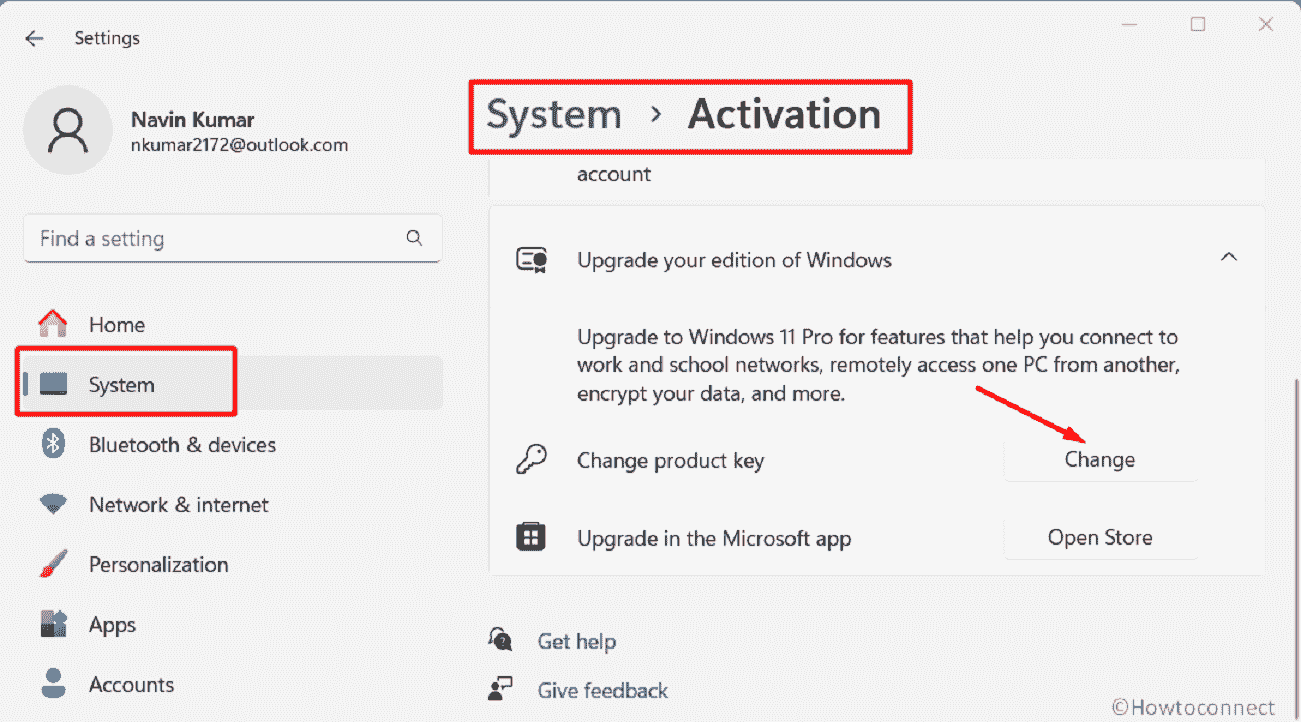
Task: Select the Bluetooth & devices icon
Action: point(54,444)
